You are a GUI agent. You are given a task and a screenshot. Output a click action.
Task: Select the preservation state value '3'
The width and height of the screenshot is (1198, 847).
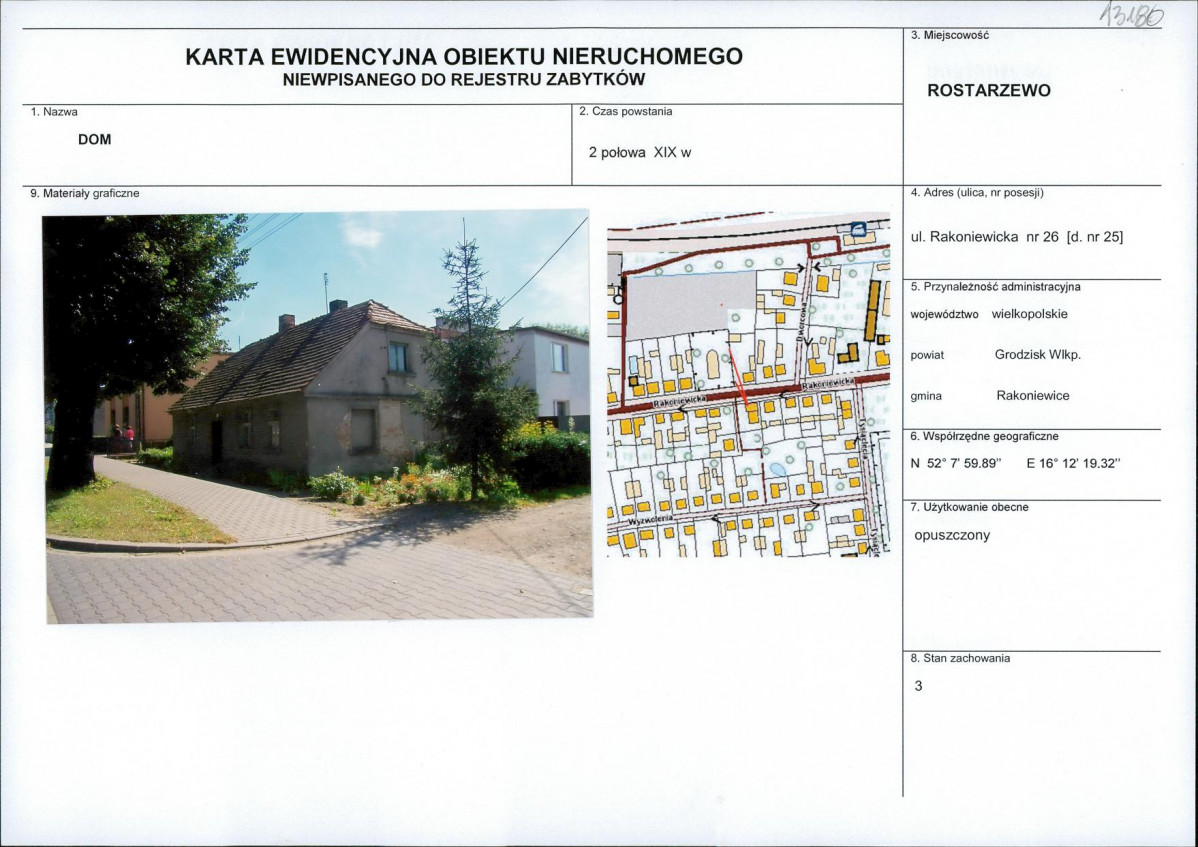click(918, 686)
